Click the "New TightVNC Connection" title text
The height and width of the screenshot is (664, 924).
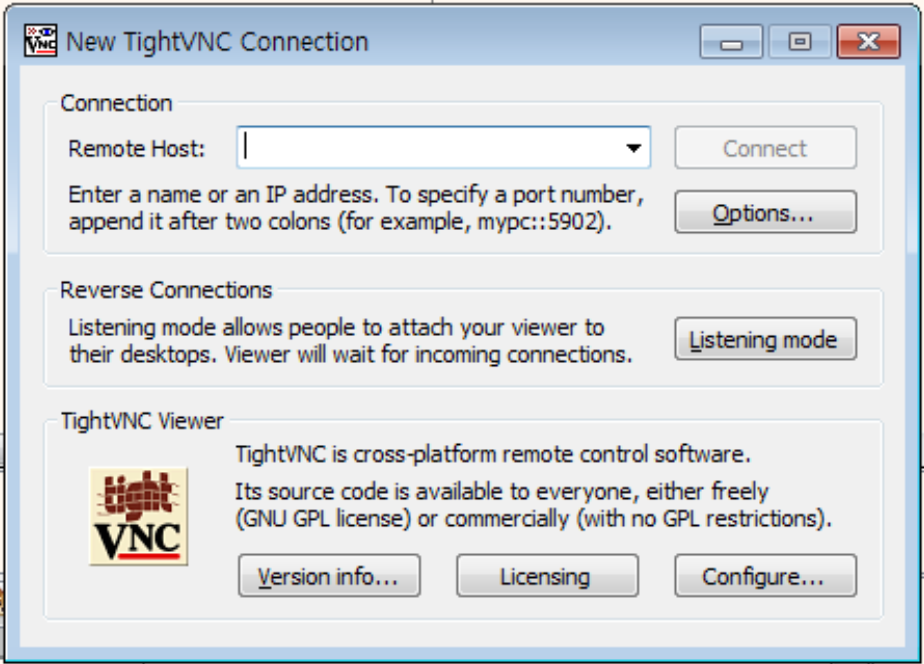click(x=217, y=42)
